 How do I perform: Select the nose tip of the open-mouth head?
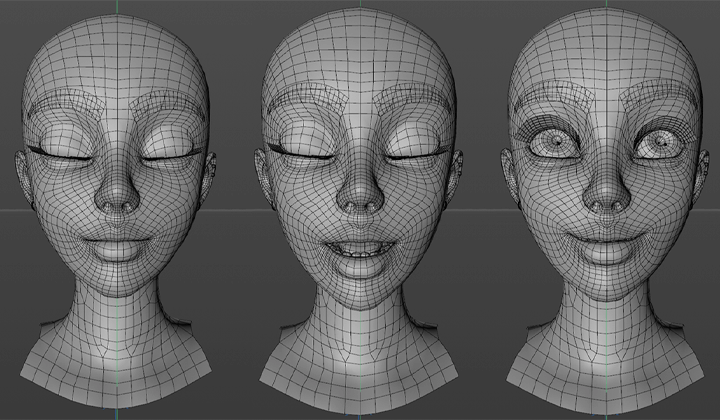pyautogui.click(x=361, y=197)
